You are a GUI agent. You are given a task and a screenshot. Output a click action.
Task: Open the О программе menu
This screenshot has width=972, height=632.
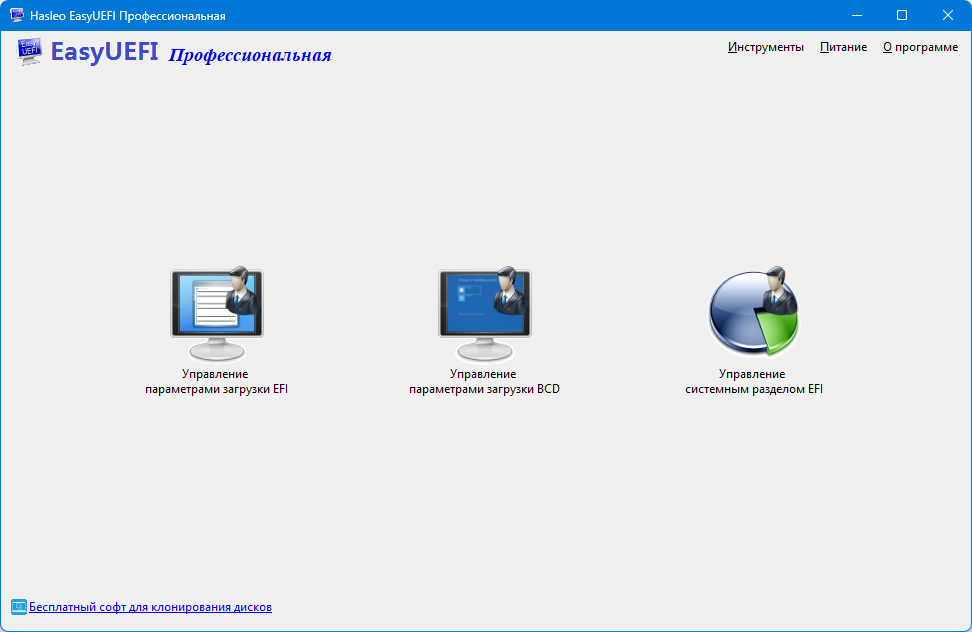click(920, 47)
